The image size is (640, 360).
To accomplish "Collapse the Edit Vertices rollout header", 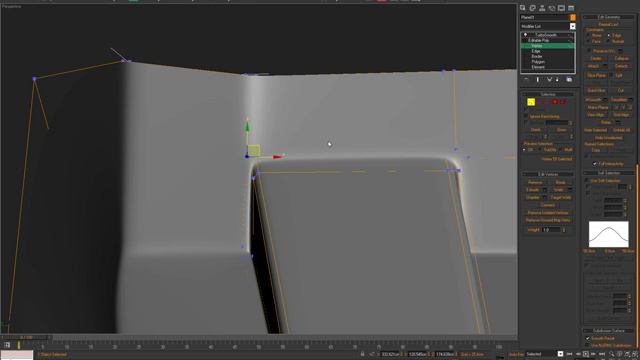I will 548,174.
